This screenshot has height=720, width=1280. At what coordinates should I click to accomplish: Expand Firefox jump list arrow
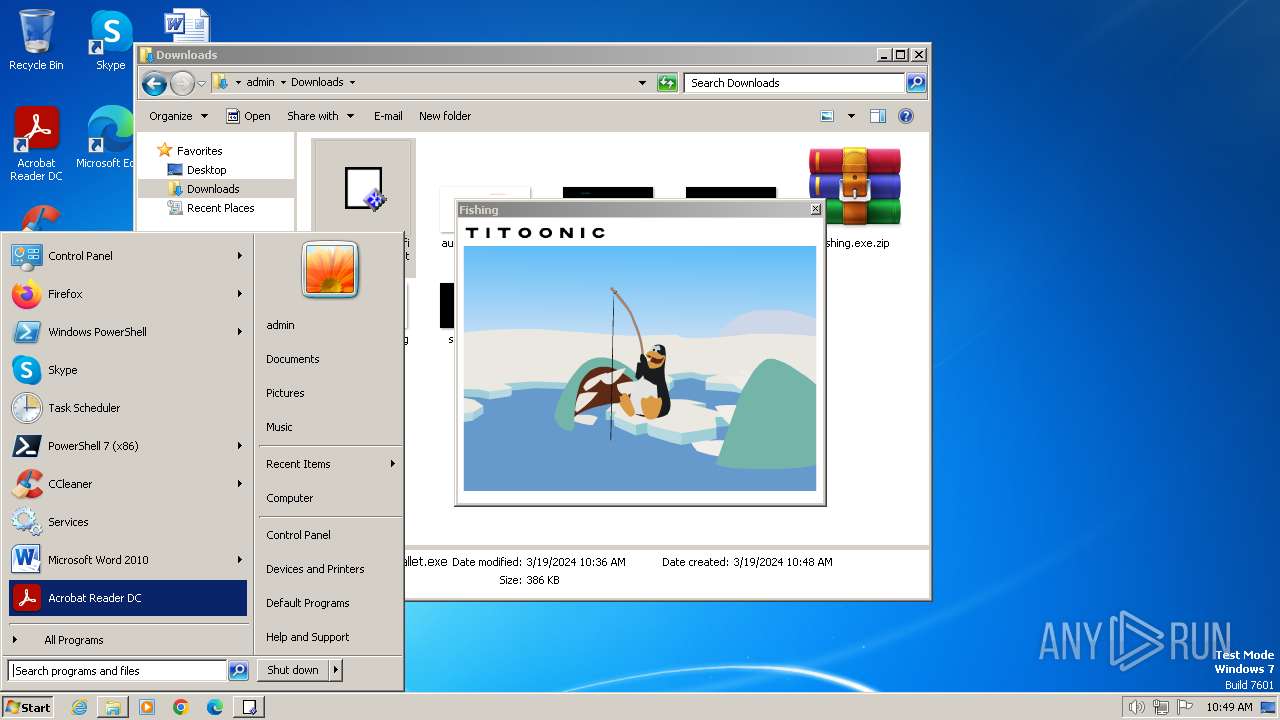click(x=240, y=294)
